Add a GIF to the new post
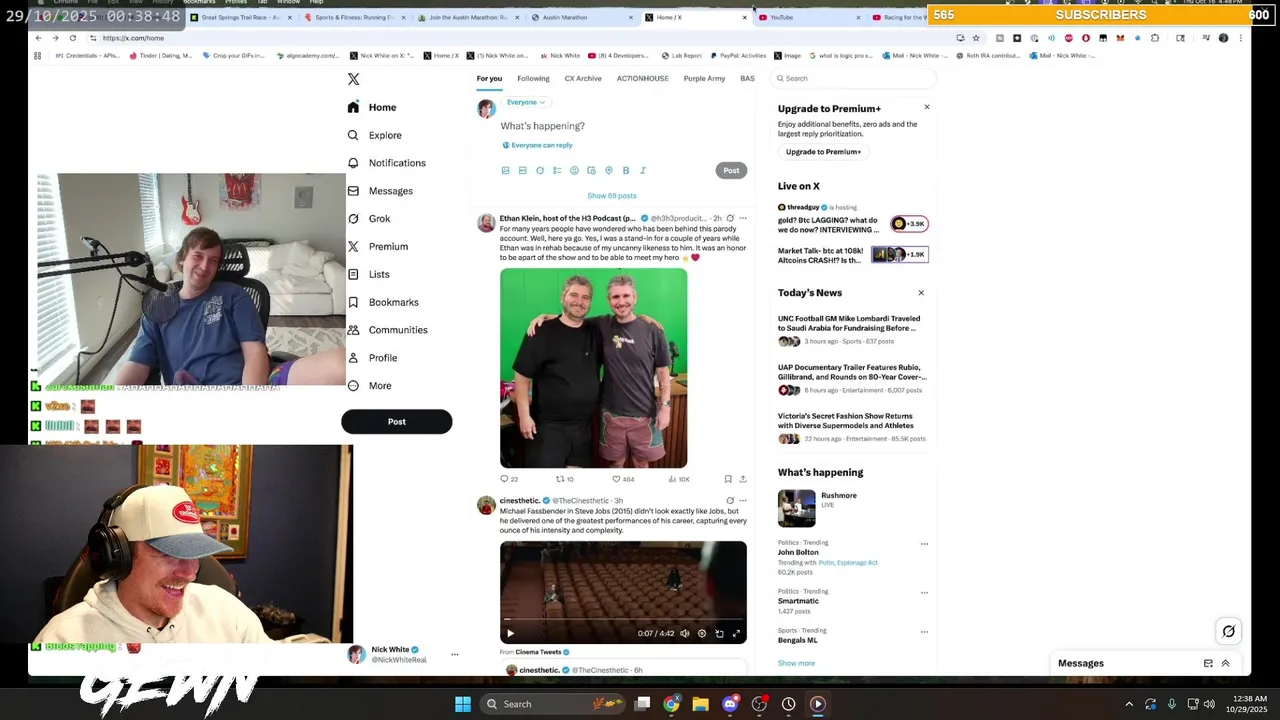This screenshot has width=1280, height=720. [x=522, y=171]
